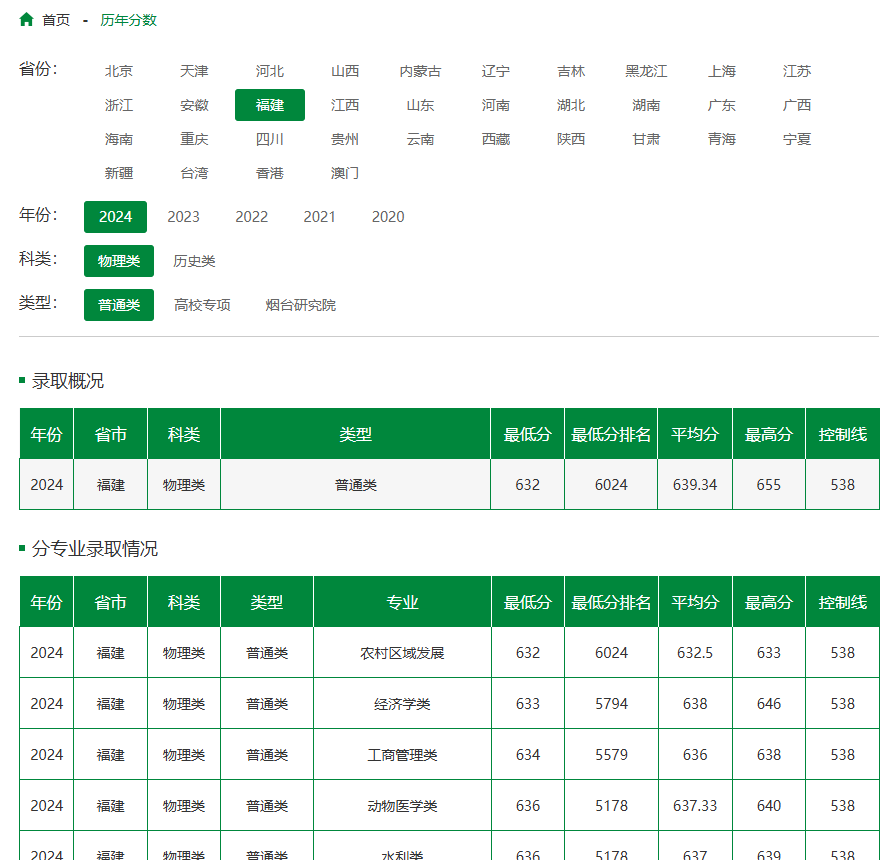Screen dimensions: 890x860
Task: Click the 农村区域发展 major row cell
Action: click(402, 653)
